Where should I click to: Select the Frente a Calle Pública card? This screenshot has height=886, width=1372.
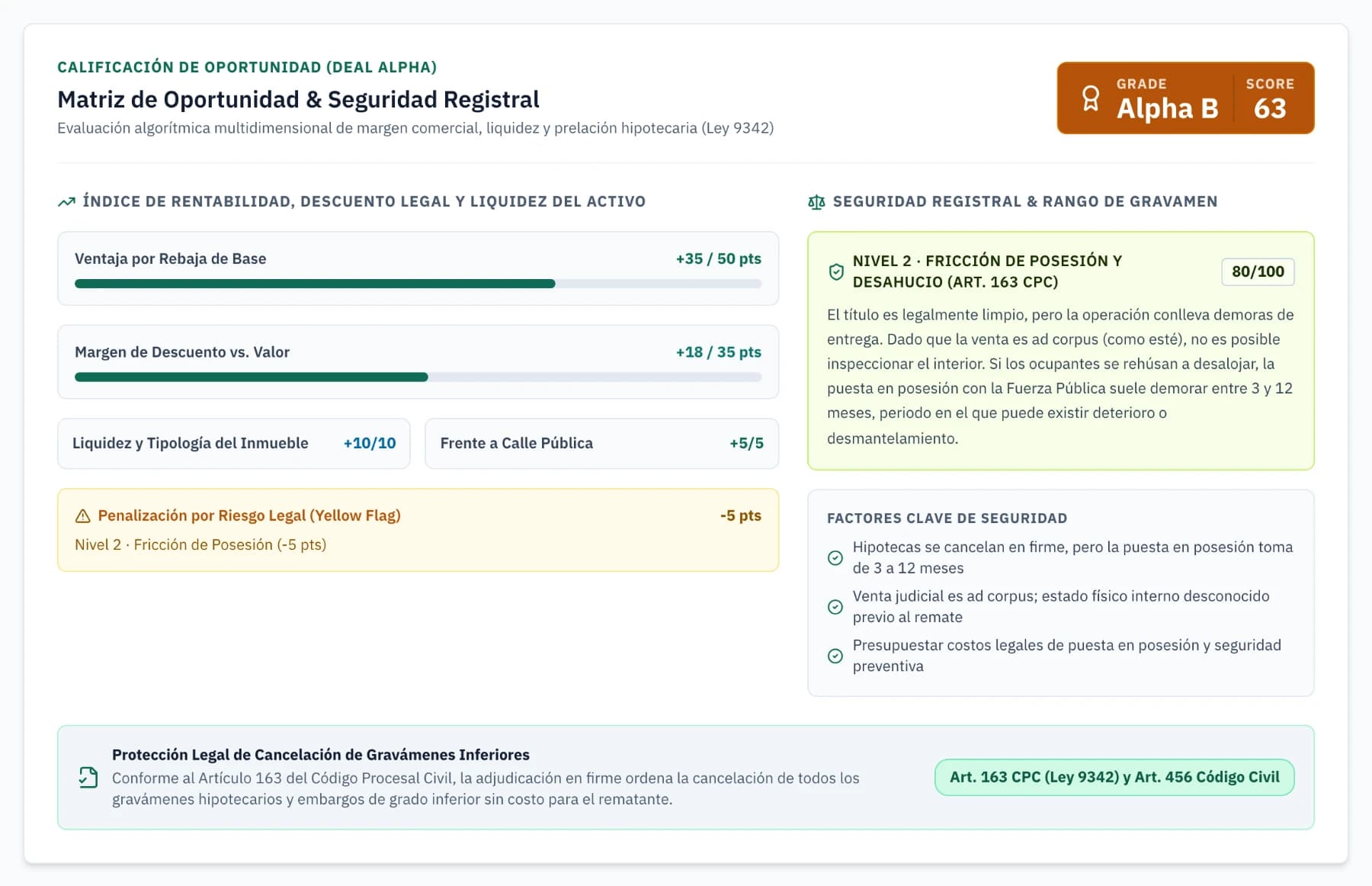click(601, 443)
